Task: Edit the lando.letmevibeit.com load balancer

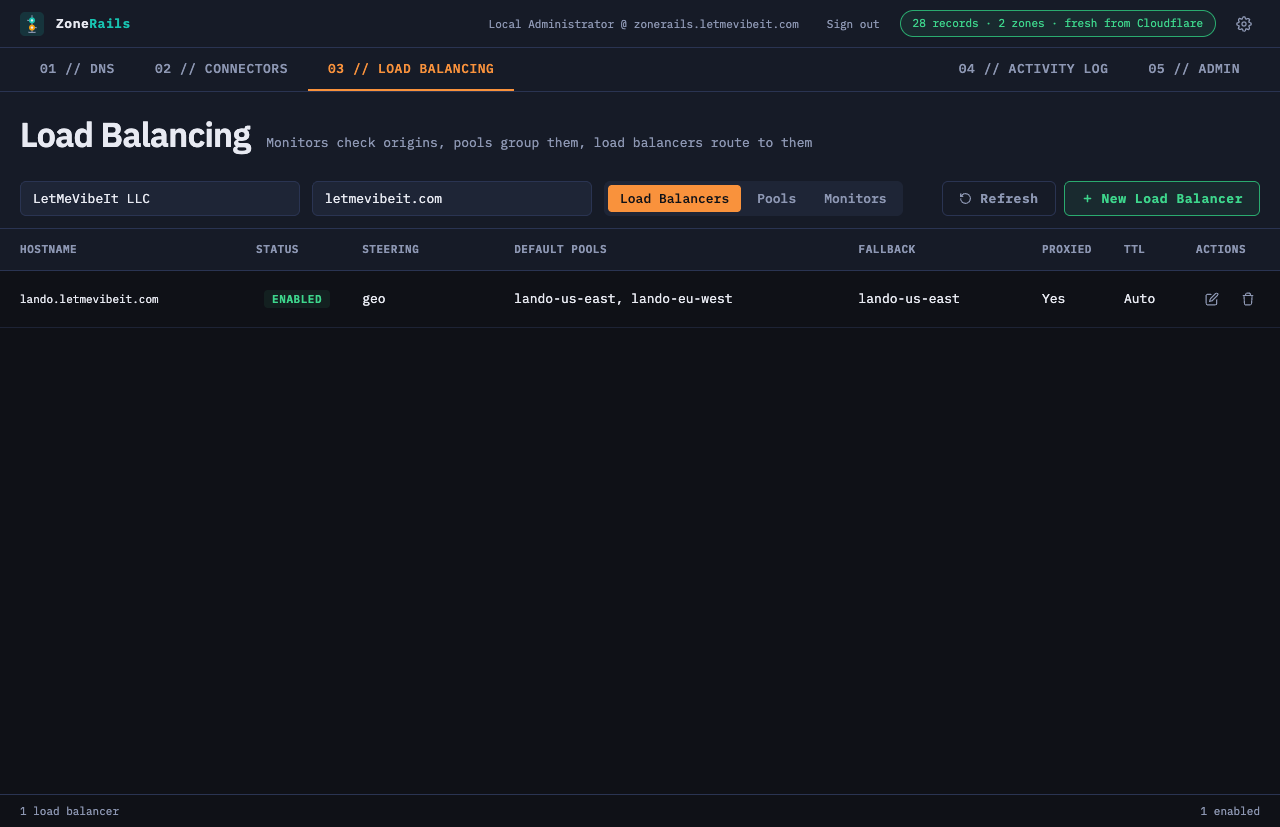Action: 1212,299
